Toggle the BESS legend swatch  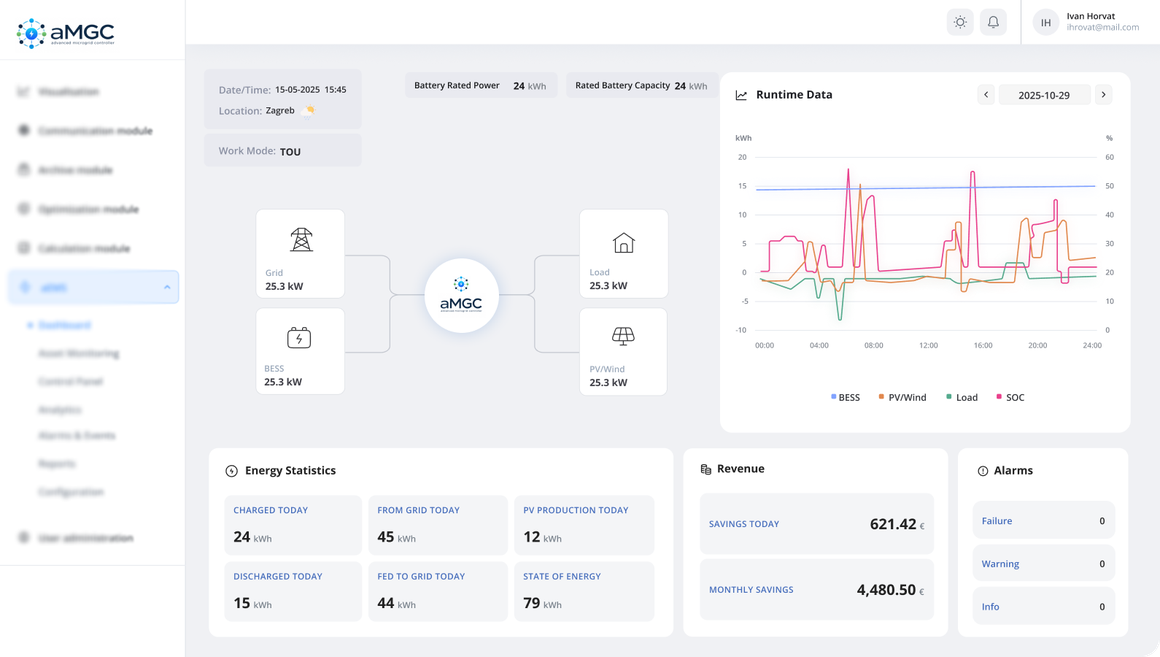pos(834,397)
